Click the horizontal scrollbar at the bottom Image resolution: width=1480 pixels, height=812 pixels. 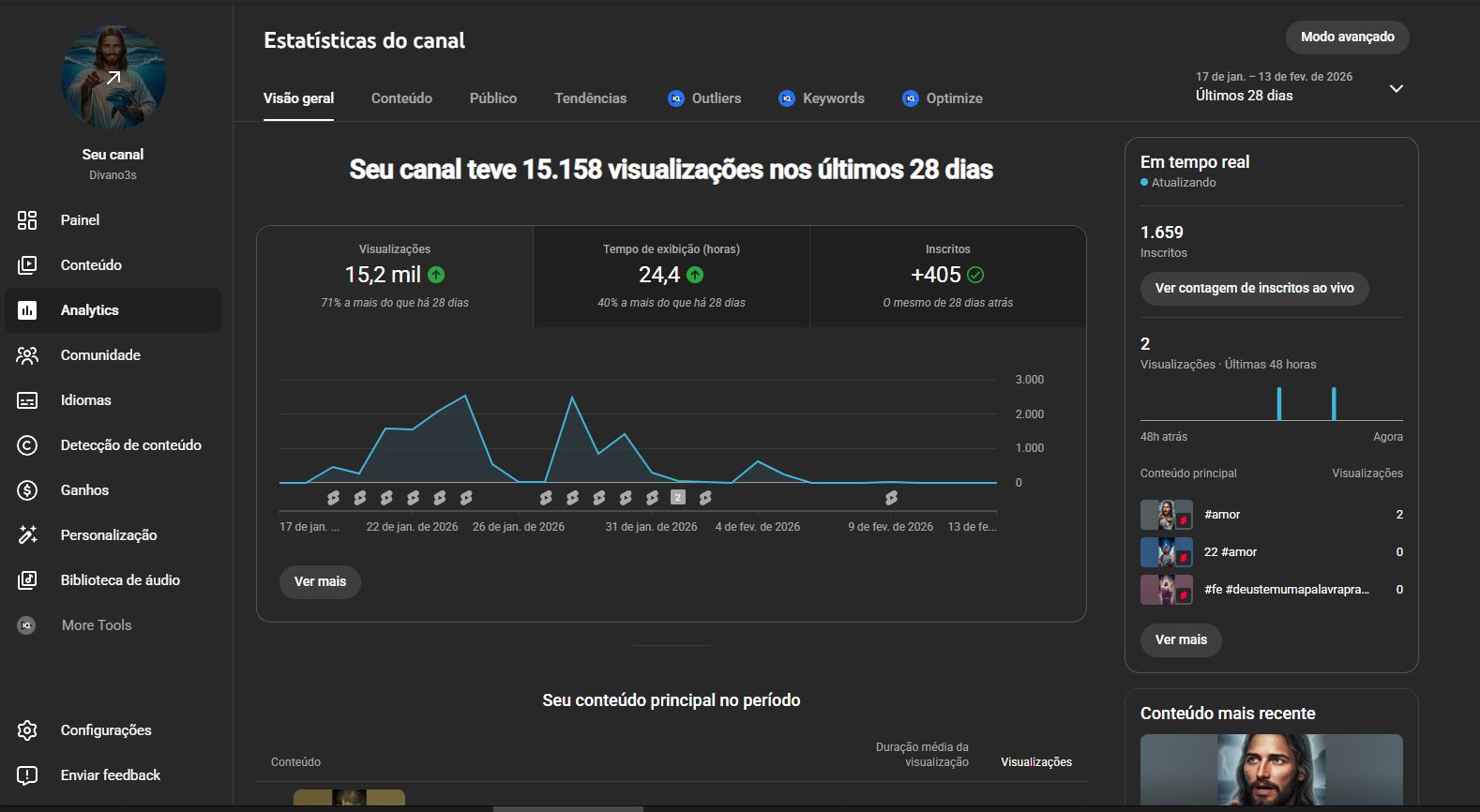[x=568, y=808]
